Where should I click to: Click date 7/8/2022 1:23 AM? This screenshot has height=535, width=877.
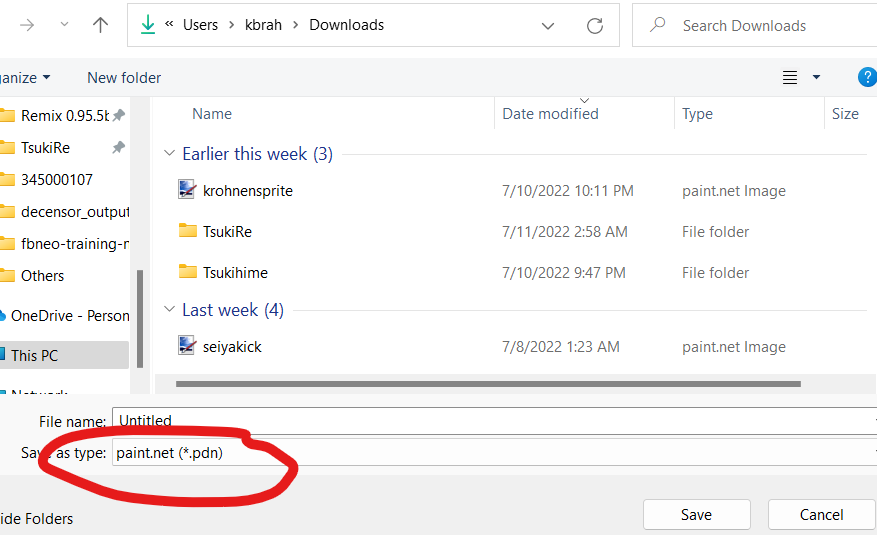pyautogui.click(x=560, y=347)
